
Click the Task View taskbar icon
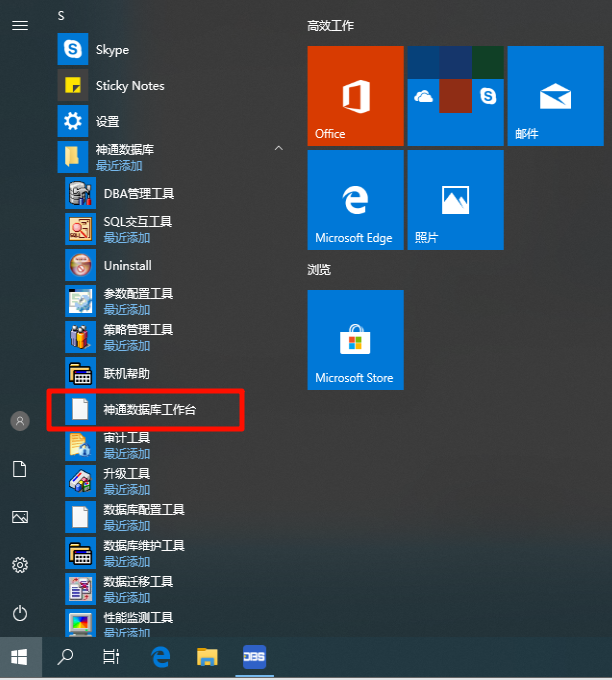(x=111, y=657)
